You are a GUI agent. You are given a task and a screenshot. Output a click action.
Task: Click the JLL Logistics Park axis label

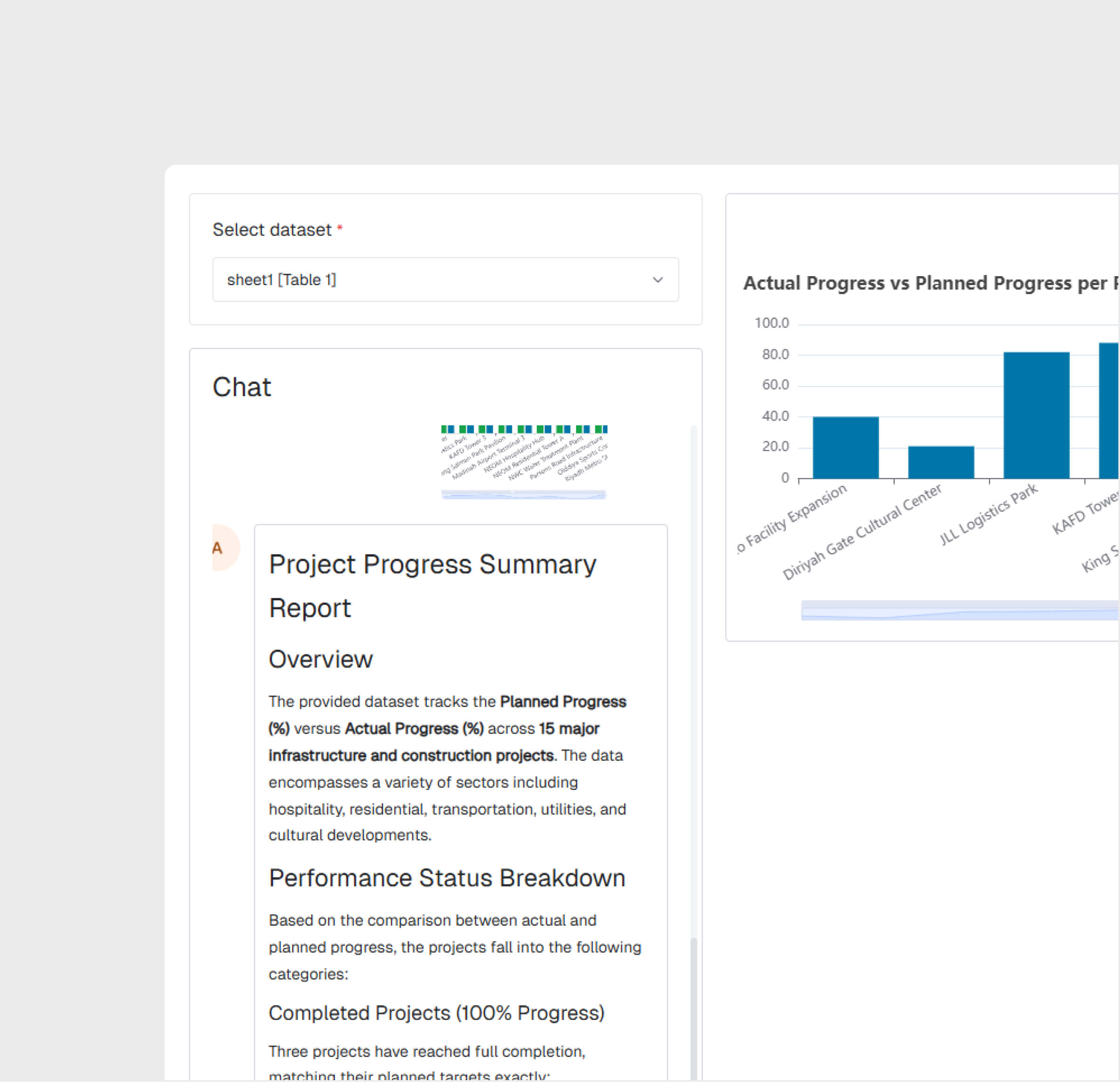click(989, 514)
